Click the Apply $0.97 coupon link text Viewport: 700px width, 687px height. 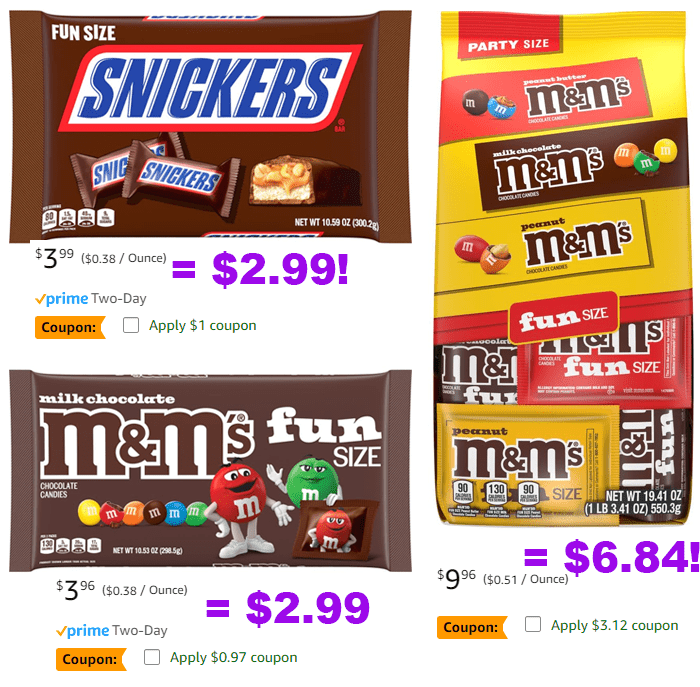pos(233,658)
